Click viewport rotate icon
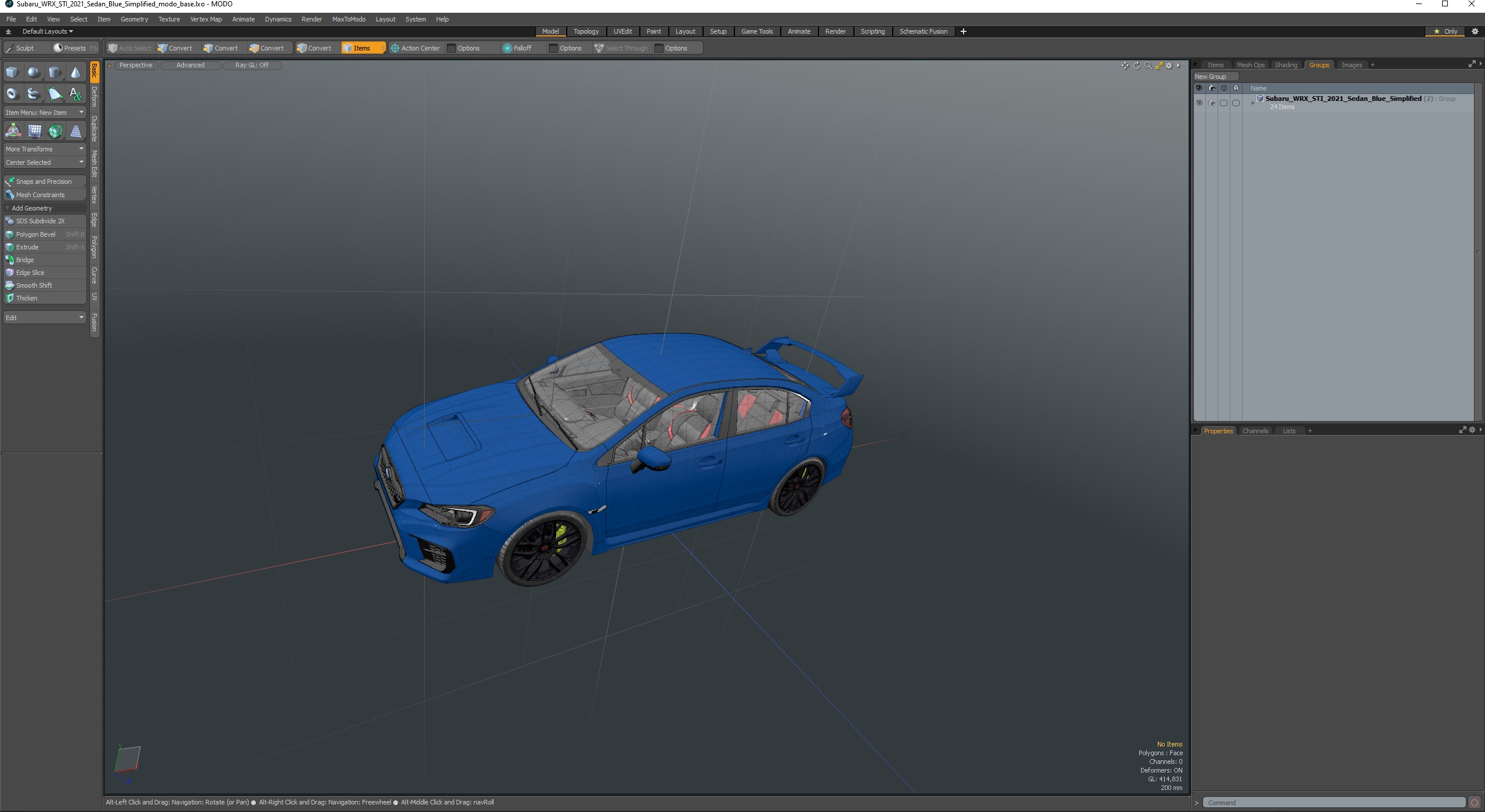Viewport: 1485px width, 812px height. pos(1136,66)
